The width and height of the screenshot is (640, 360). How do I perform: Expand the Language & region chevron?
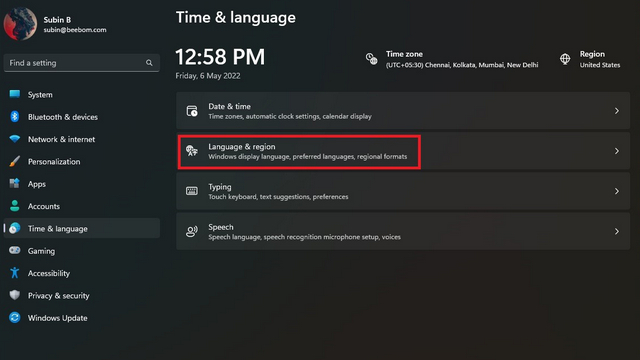pos(617,151)
